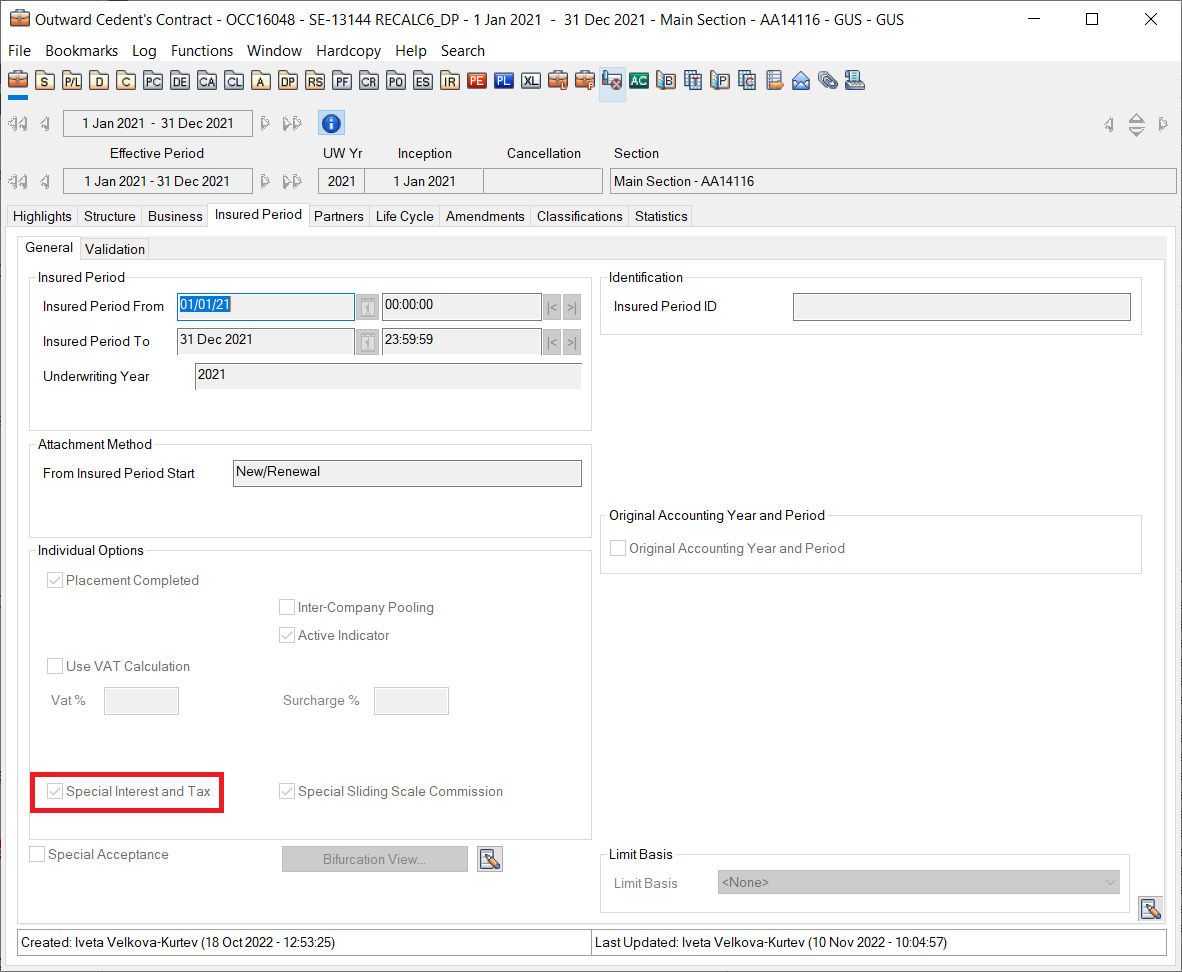Open the Functions menu
Viewport: 1182px width, 972px height.
click(x=202, y=51)
